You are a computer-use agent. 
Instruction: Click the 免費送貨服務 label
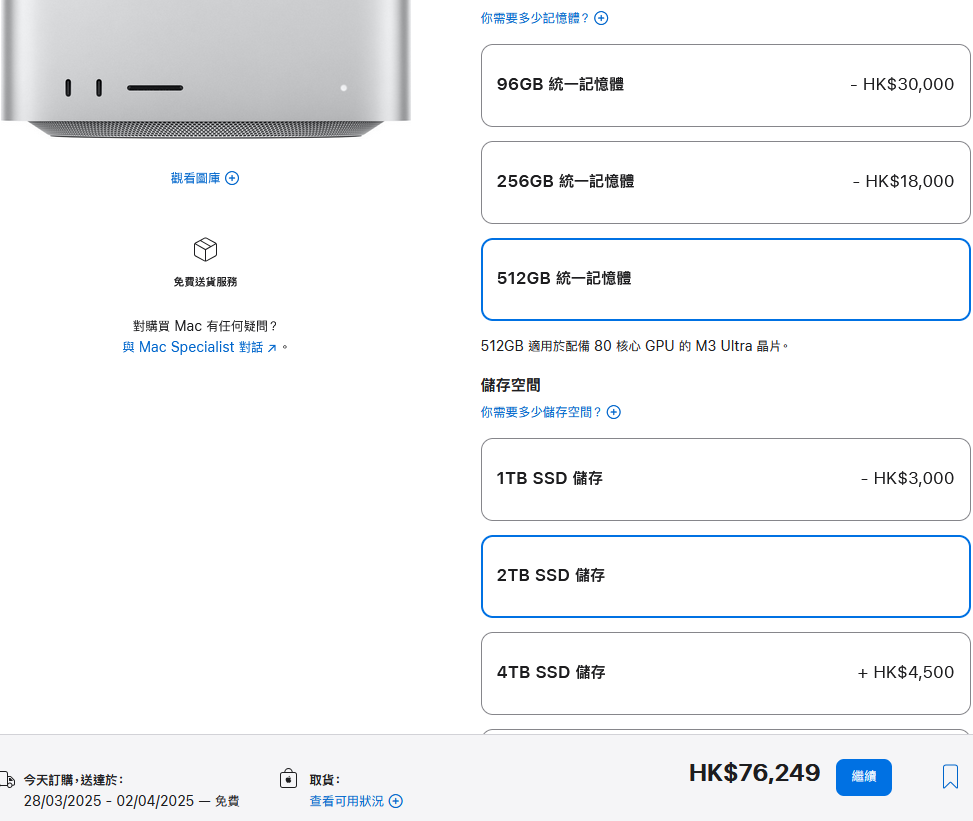[205, 282]
